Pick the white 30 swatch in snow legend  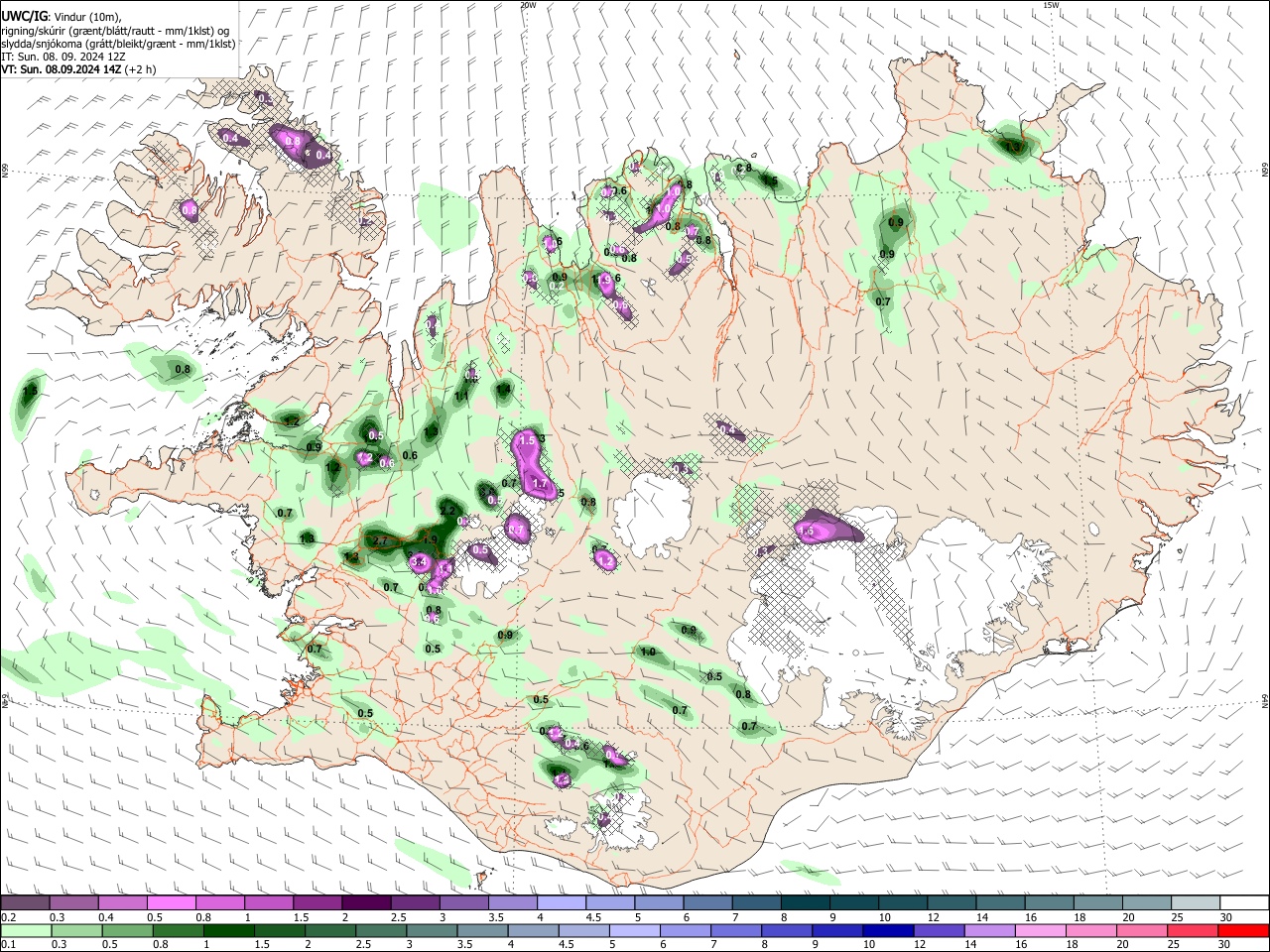click(x=1244, y=902)
